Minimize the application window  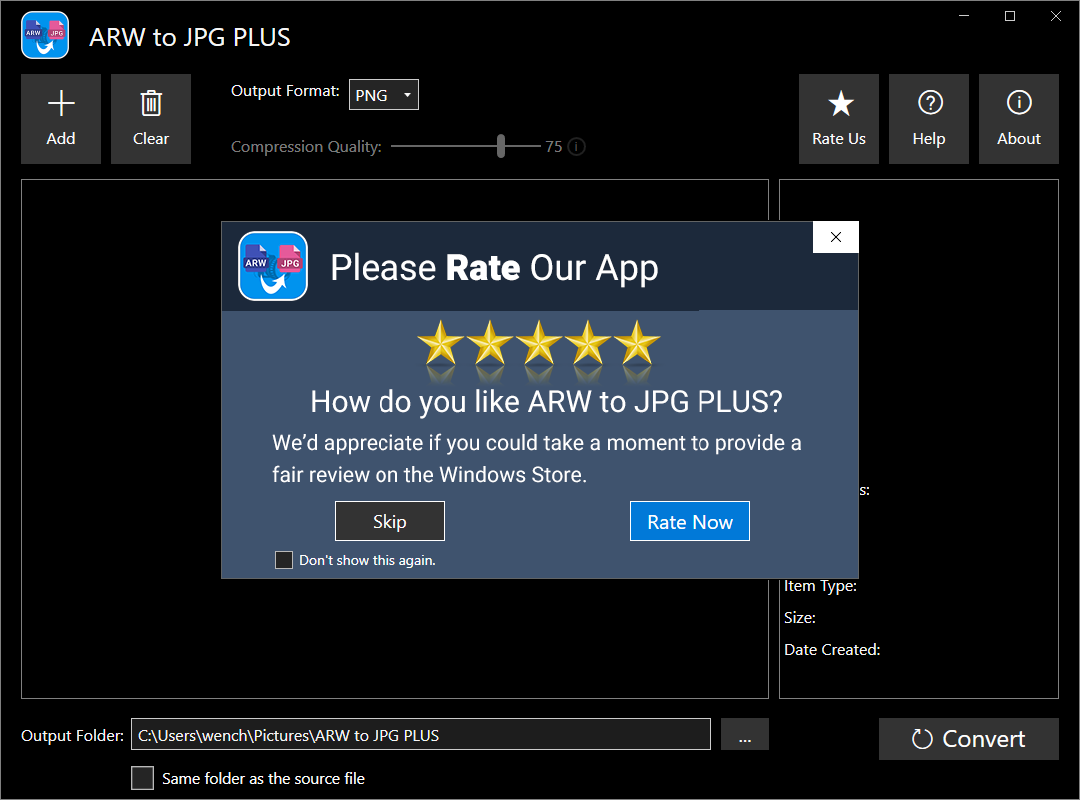click(964, 16)
